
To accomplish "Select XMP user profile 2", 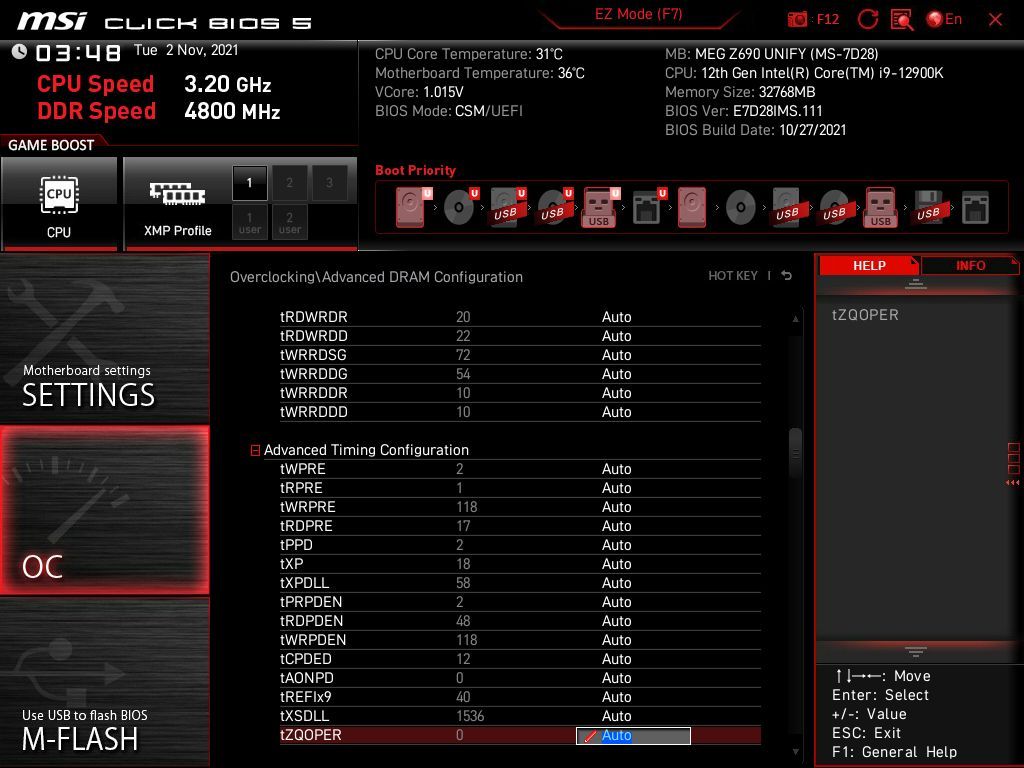I will (289, 223).
